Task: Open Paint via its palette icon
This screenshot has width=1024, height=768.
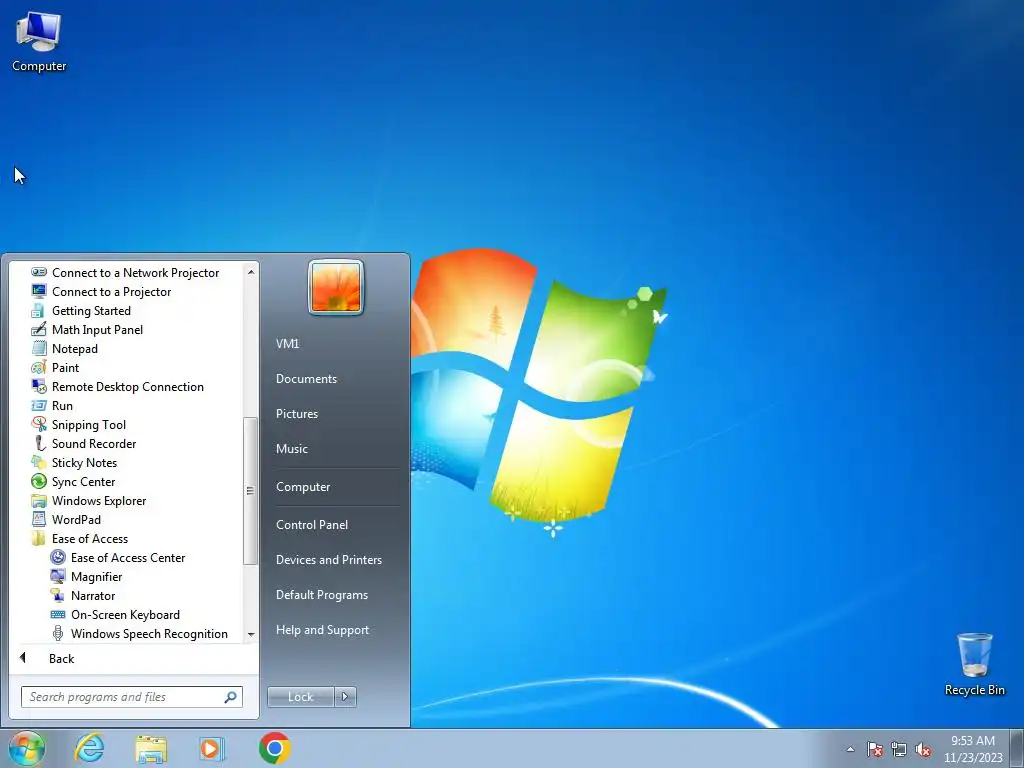Action: click(x=39, y=367)
